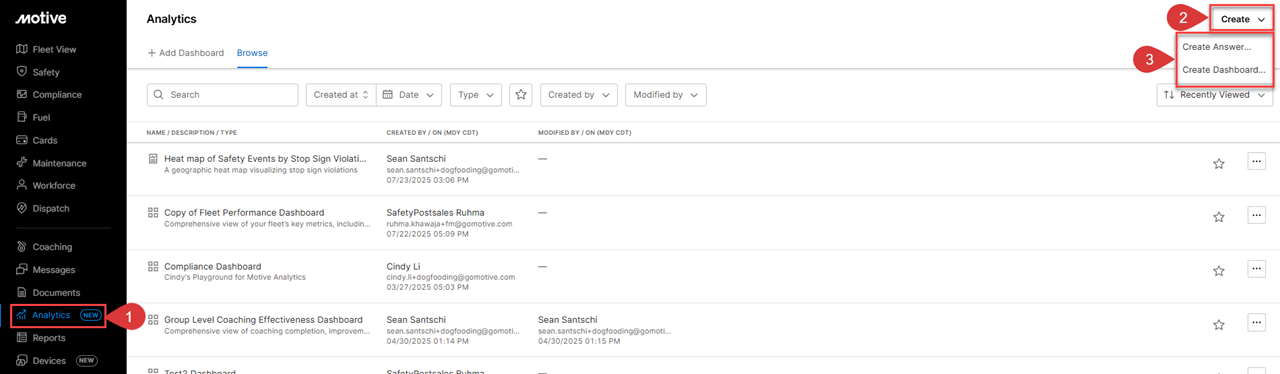
Task: Click date 07/23/2025 03:06 PM
Action: (x=429, y=181)
